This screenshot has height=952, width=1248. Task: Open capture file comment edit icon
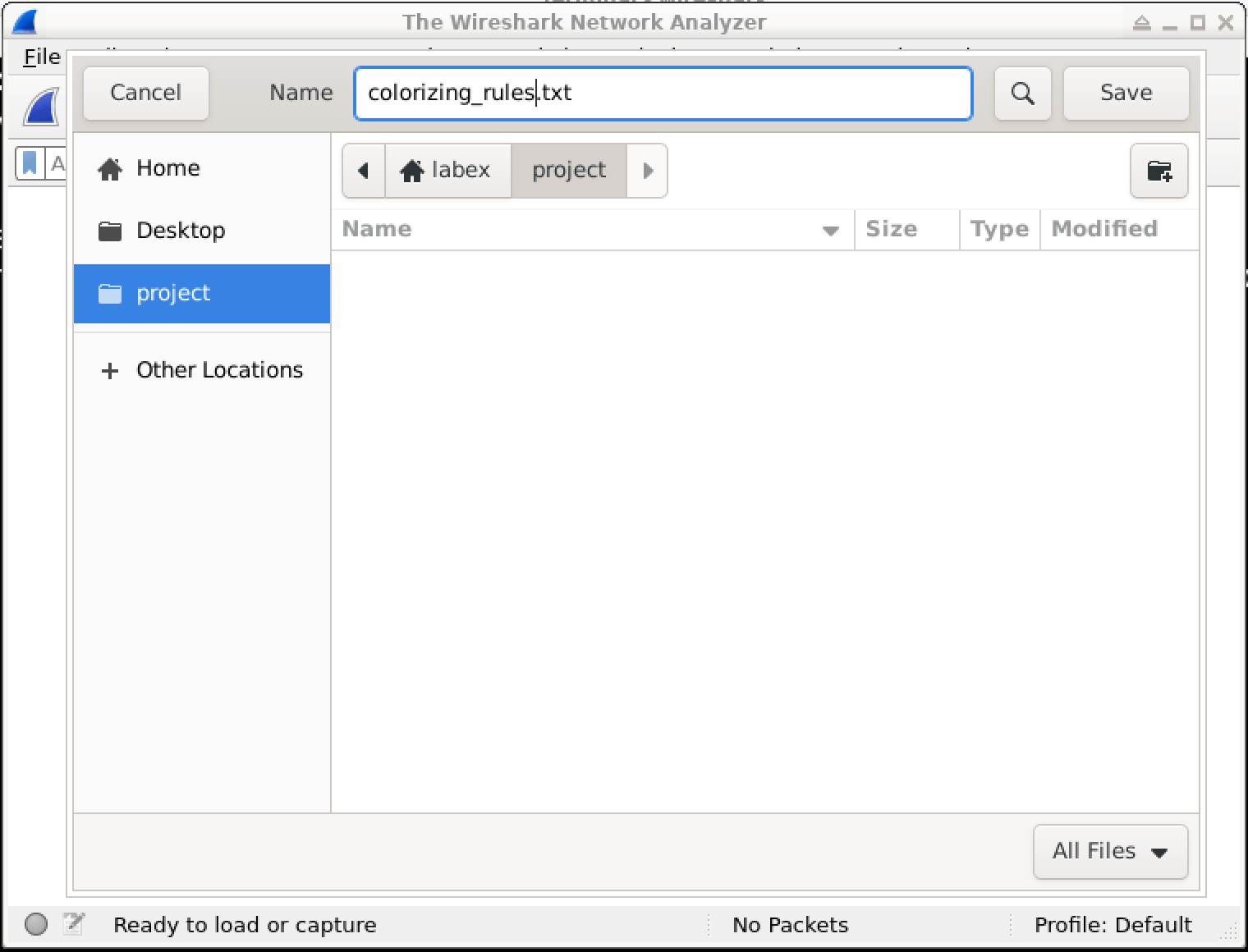click(74, 924)
